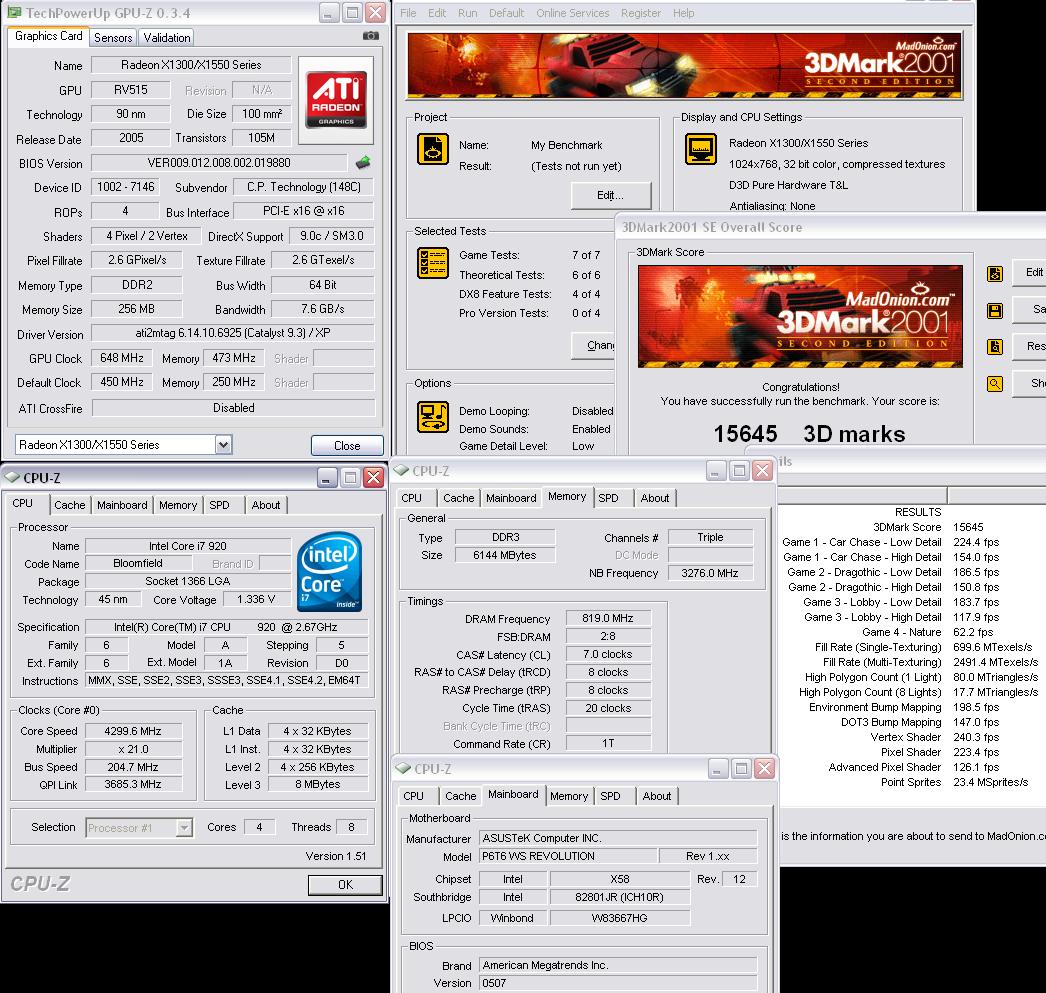Open the graphics card selector dropdown in GPU-Z
1046x993 pixels.
pos(223,444)
